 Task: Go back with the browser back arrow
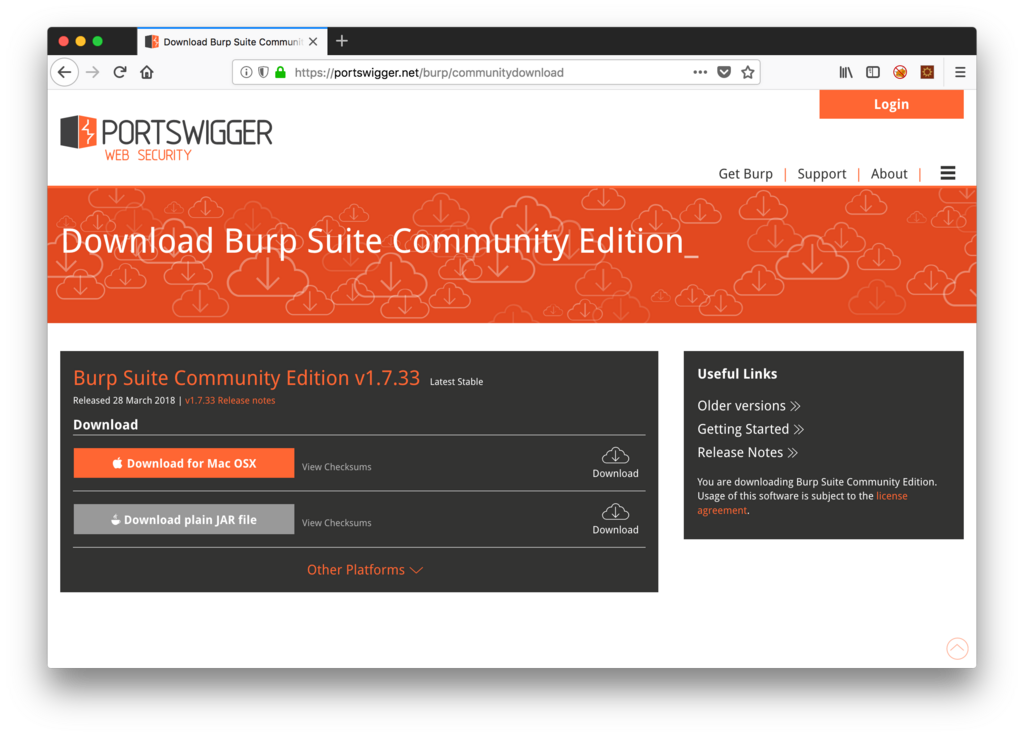click(x=65, y=72)
